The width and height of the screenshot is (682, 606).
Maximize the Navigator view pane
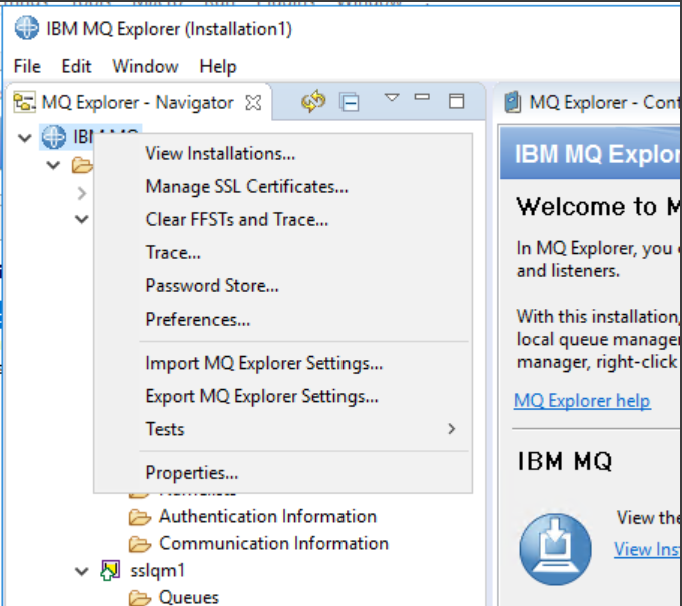click(x=457, y=101)
